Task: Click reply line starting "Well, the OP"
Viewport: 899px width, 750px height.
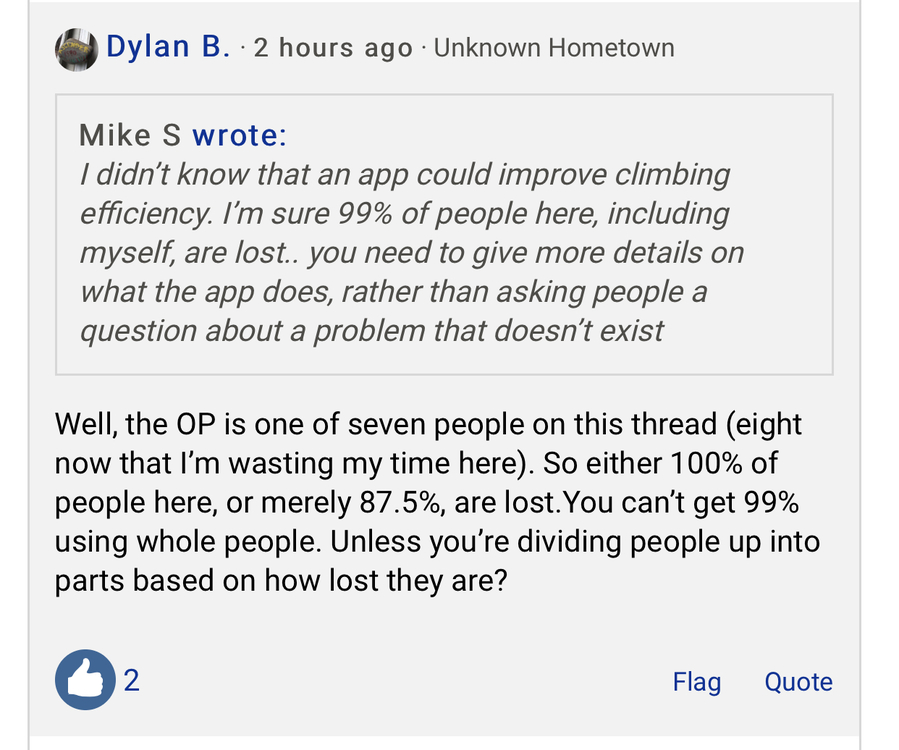Action: coord(428,425)
